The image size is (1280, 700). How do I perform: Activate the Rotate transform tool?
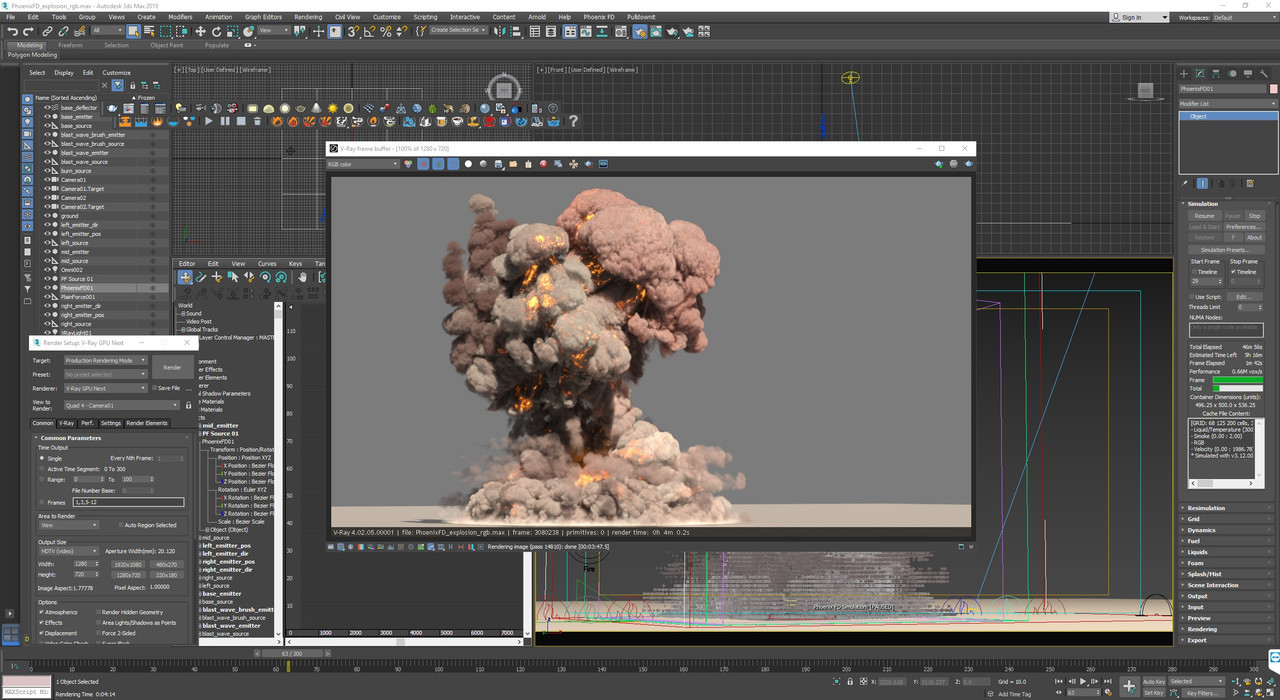pos(217,31)
